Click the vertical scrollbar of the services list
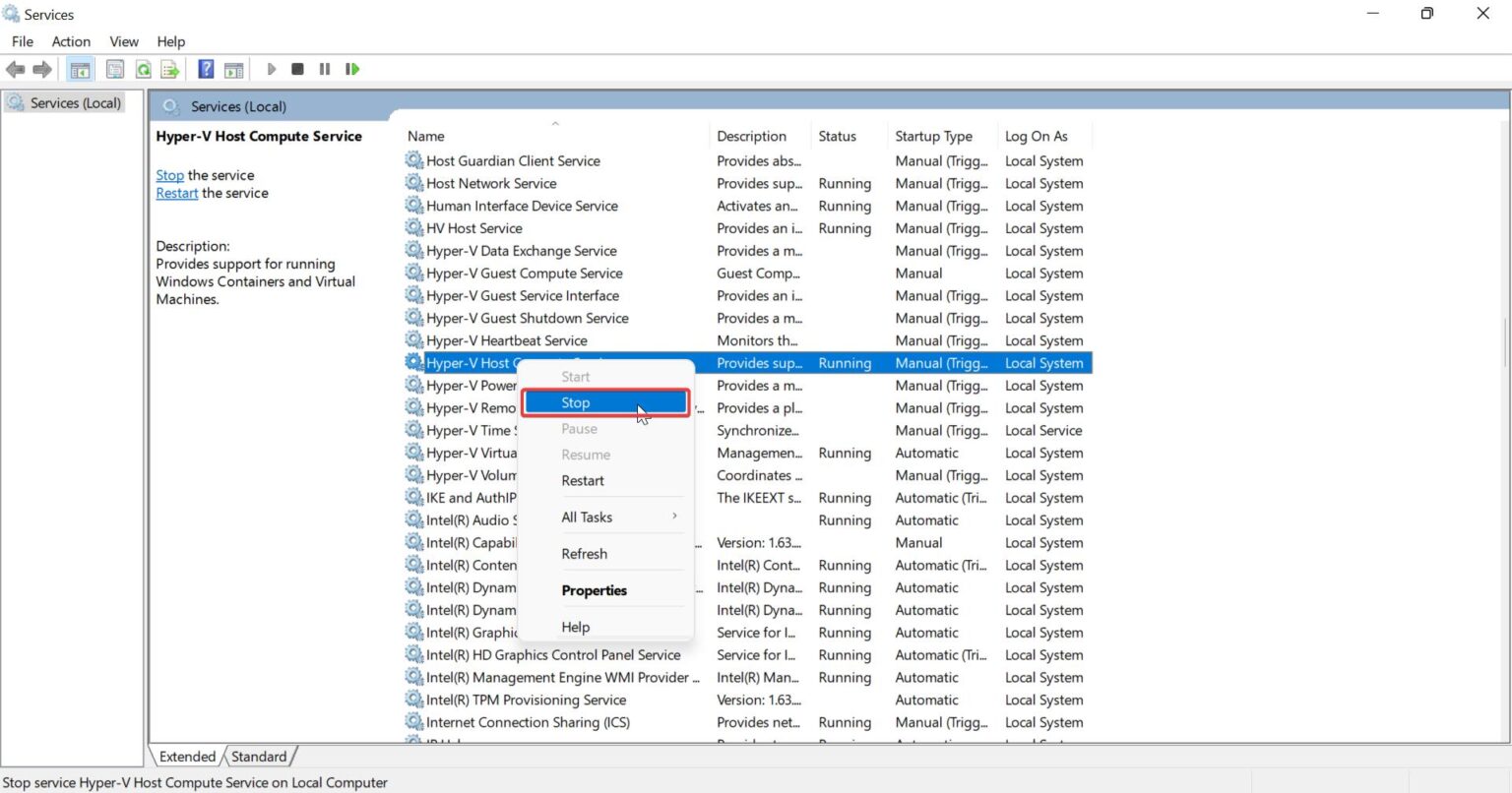 click(1503, 344)
